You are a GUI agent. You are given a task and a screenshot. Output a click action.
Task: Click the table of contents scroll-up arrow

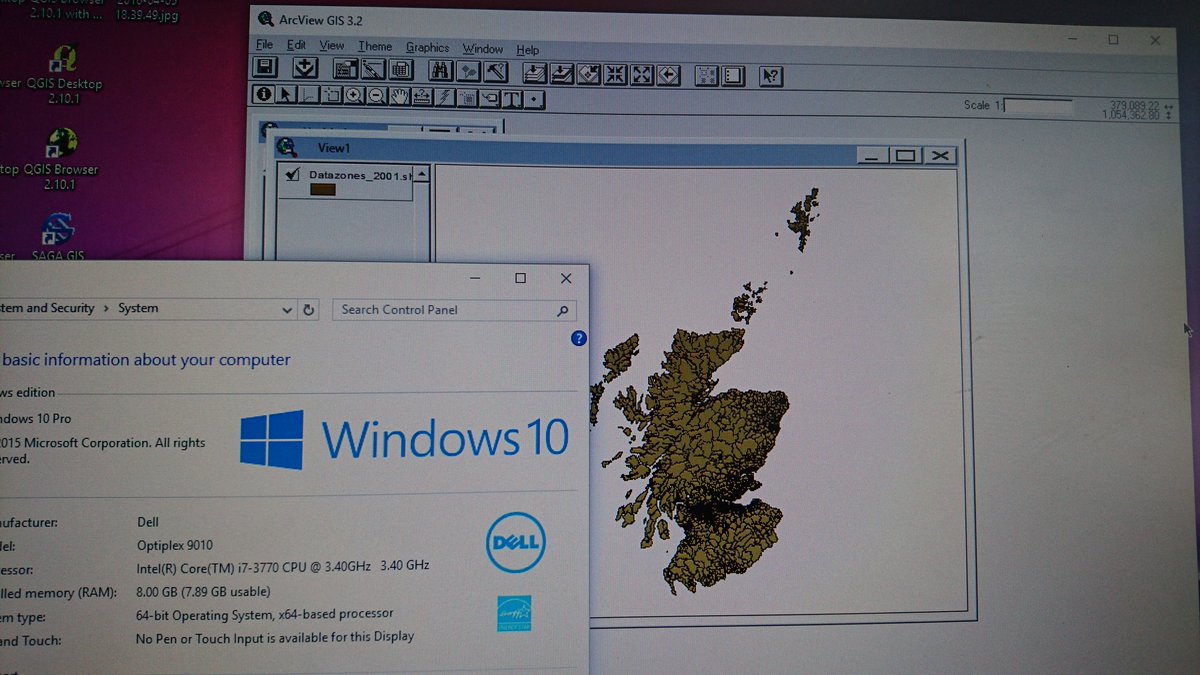coord(421,174)
